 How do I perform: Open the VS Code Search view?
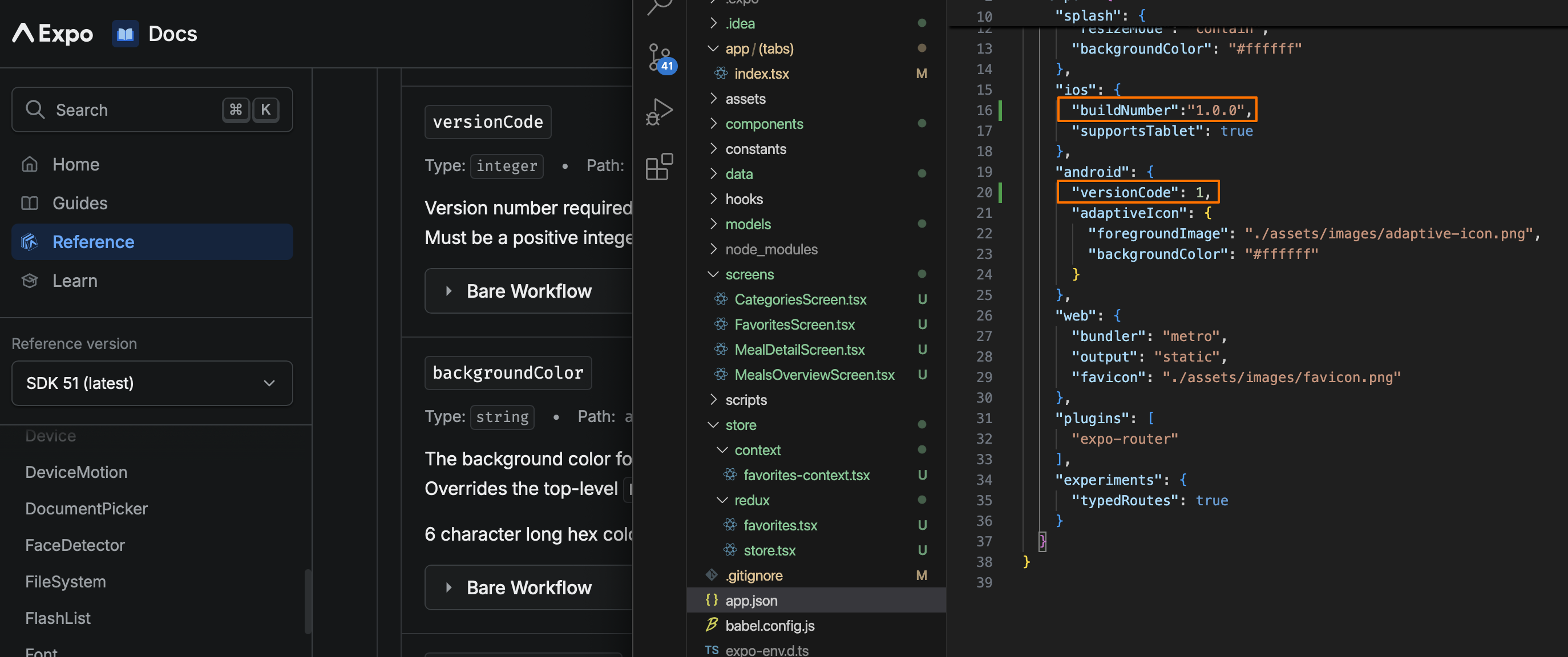pyautogui.click(x=659, y=7)
